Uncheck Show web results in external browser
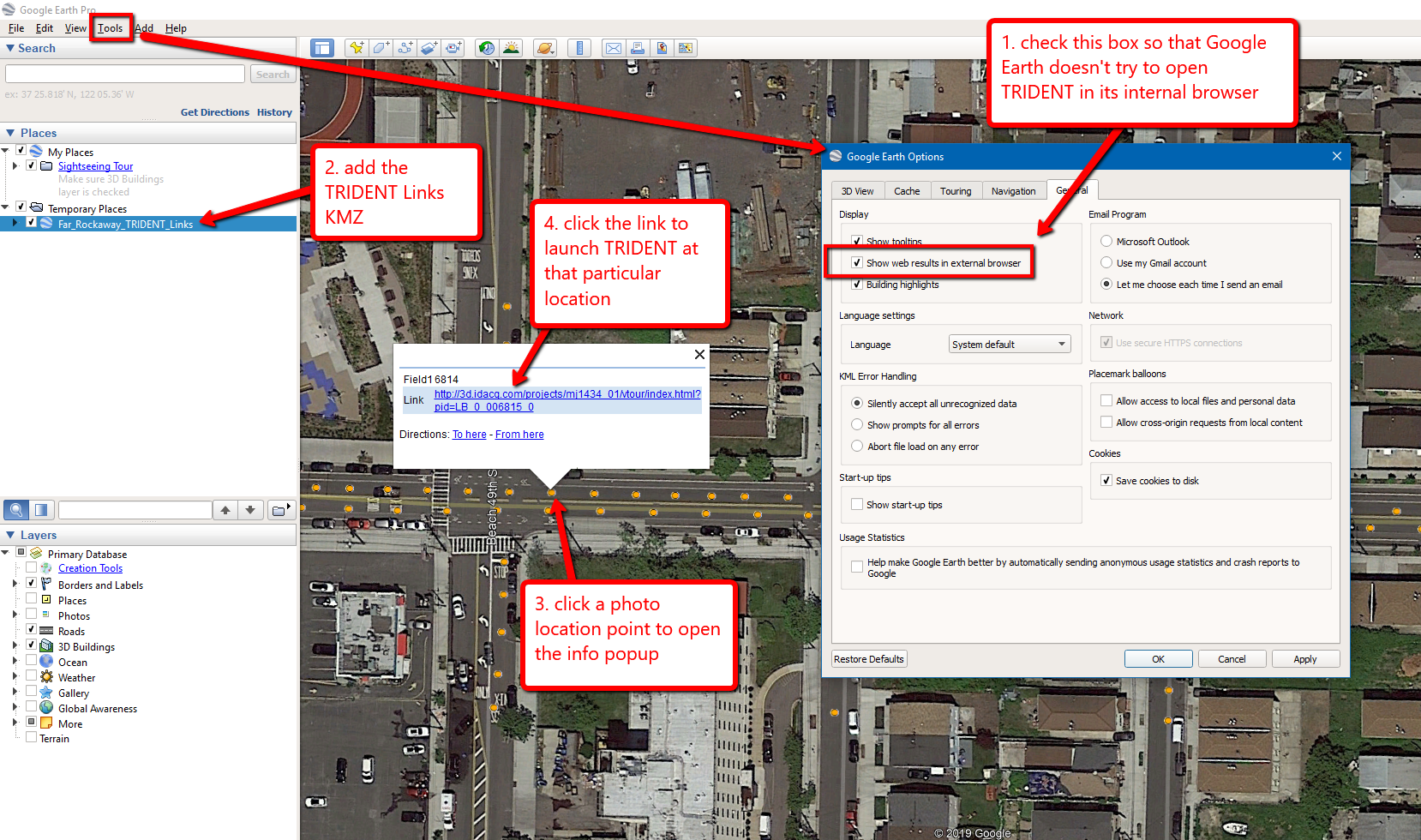 pos(857,263)
